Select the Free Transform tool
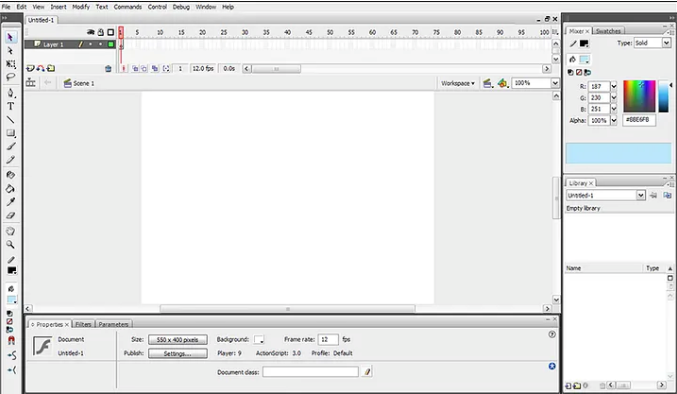 click(10, 64)
